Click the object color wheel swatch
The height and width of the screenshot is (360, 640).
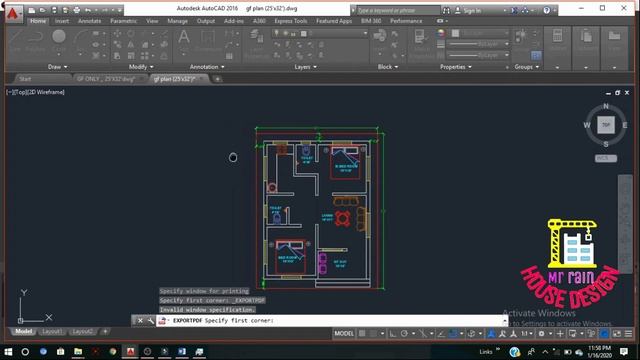click(441, 33)
